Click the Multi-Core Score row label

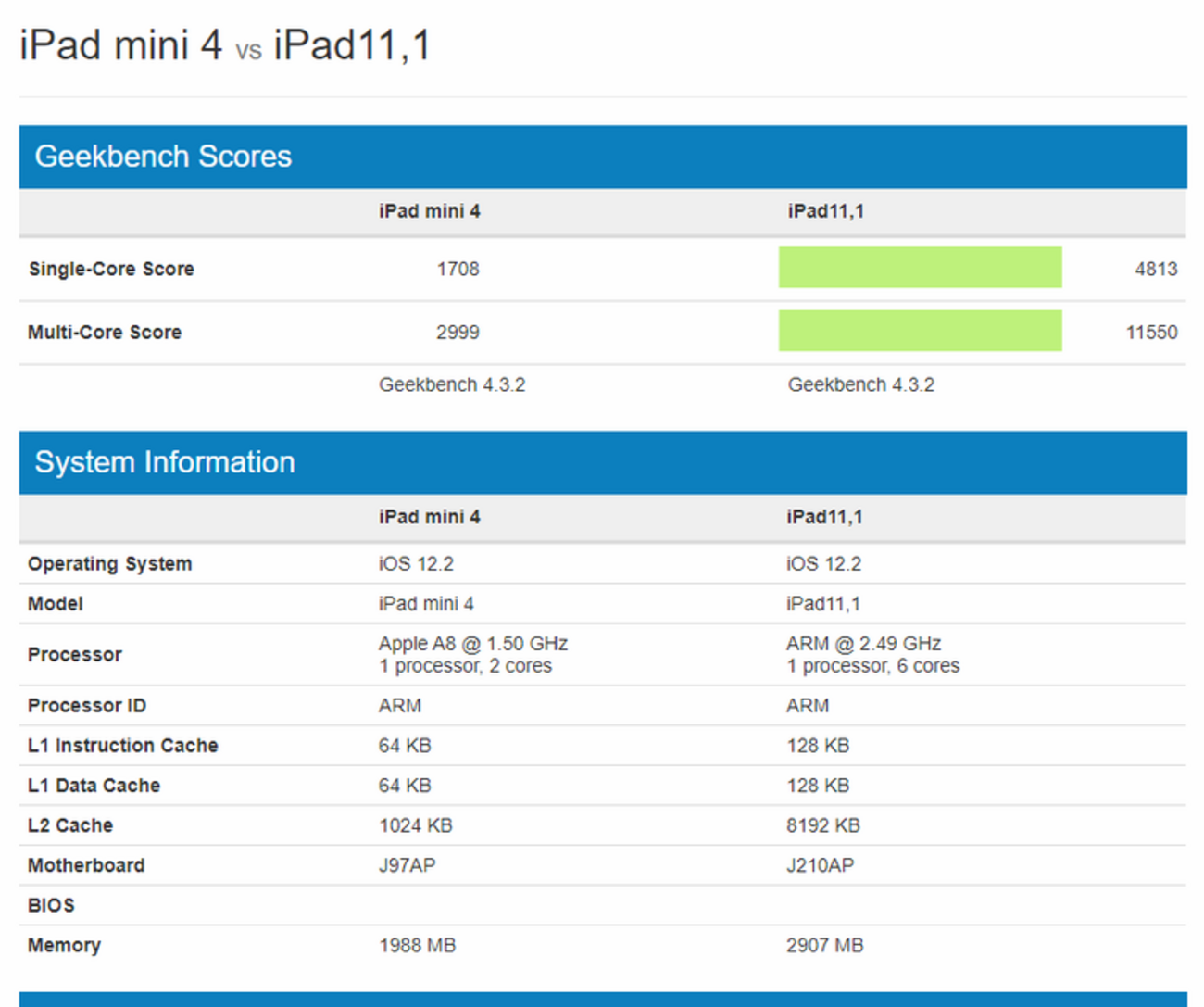pyautogui.click(x=105, y=332)
